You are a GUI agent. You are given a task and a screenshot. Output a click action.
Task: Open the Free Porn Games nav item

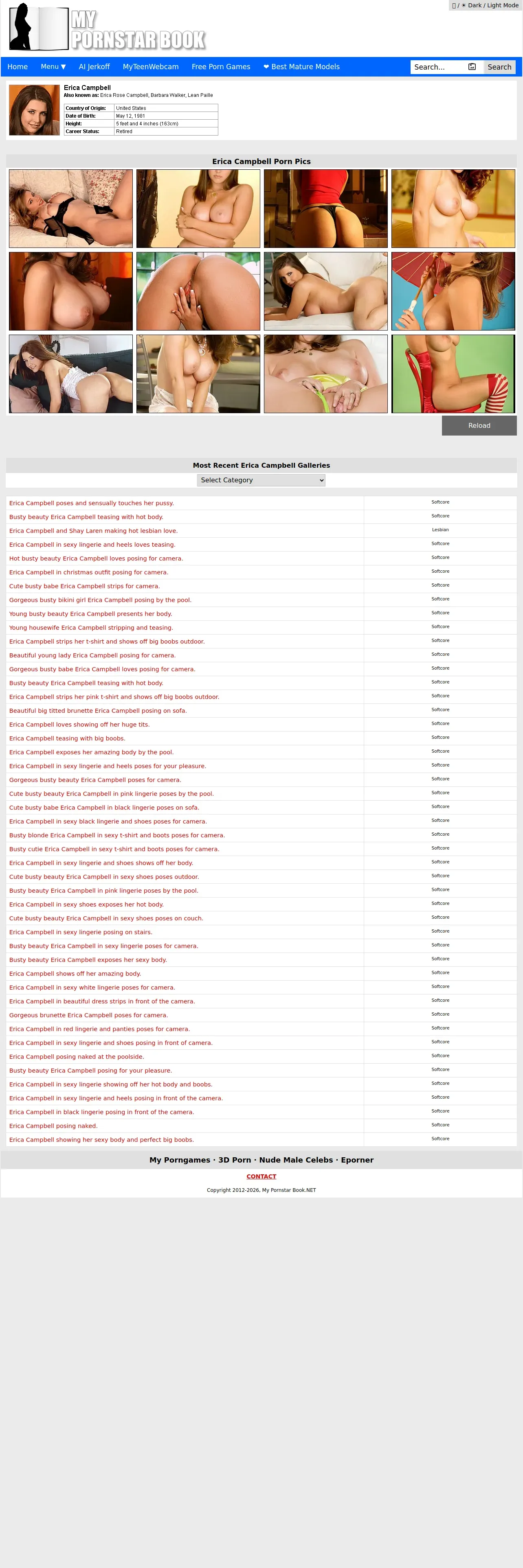coord(221,67)
